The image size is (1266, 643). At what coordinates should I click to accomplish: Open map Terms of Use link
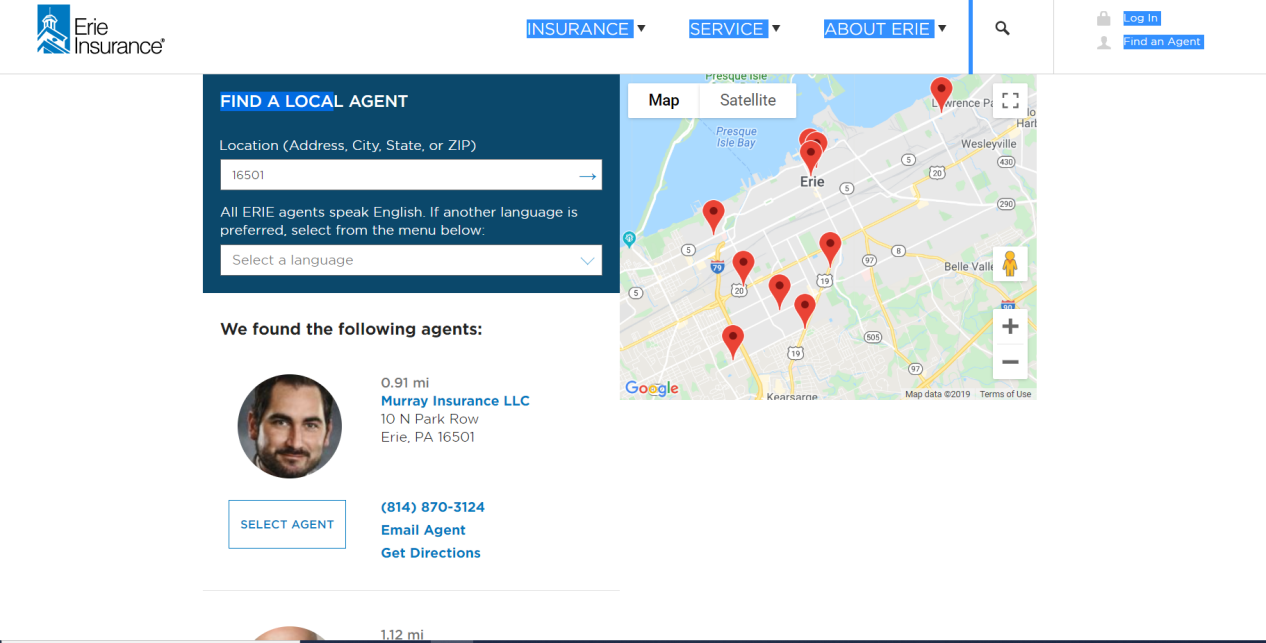(x=1005, y=394)
